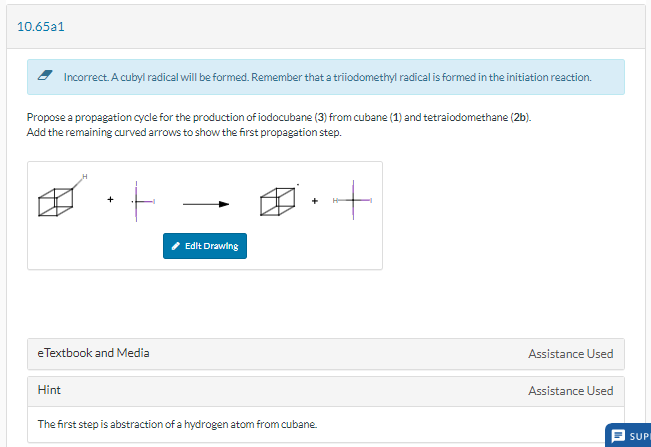651x447 pixels.
Task: Collapse the Hint section header
Action: 326,391
